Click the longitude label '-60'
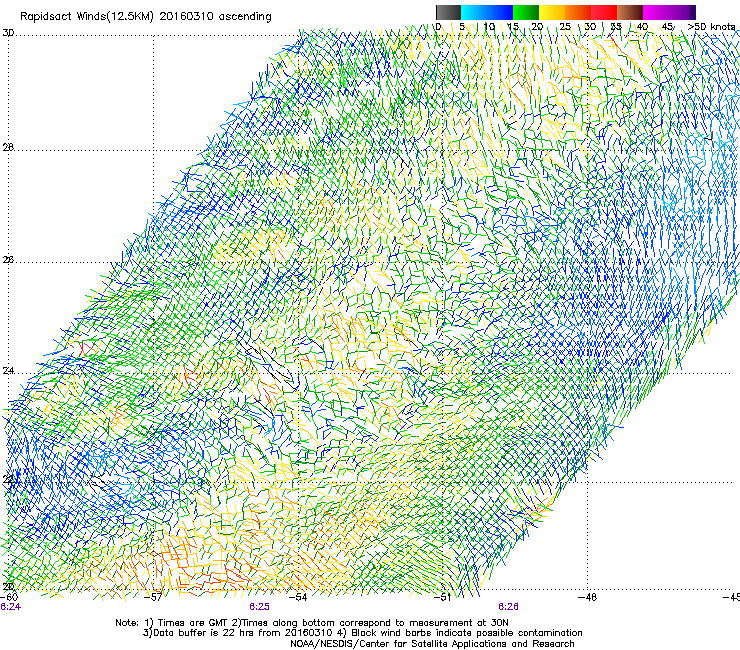 (x=9, y=597)
